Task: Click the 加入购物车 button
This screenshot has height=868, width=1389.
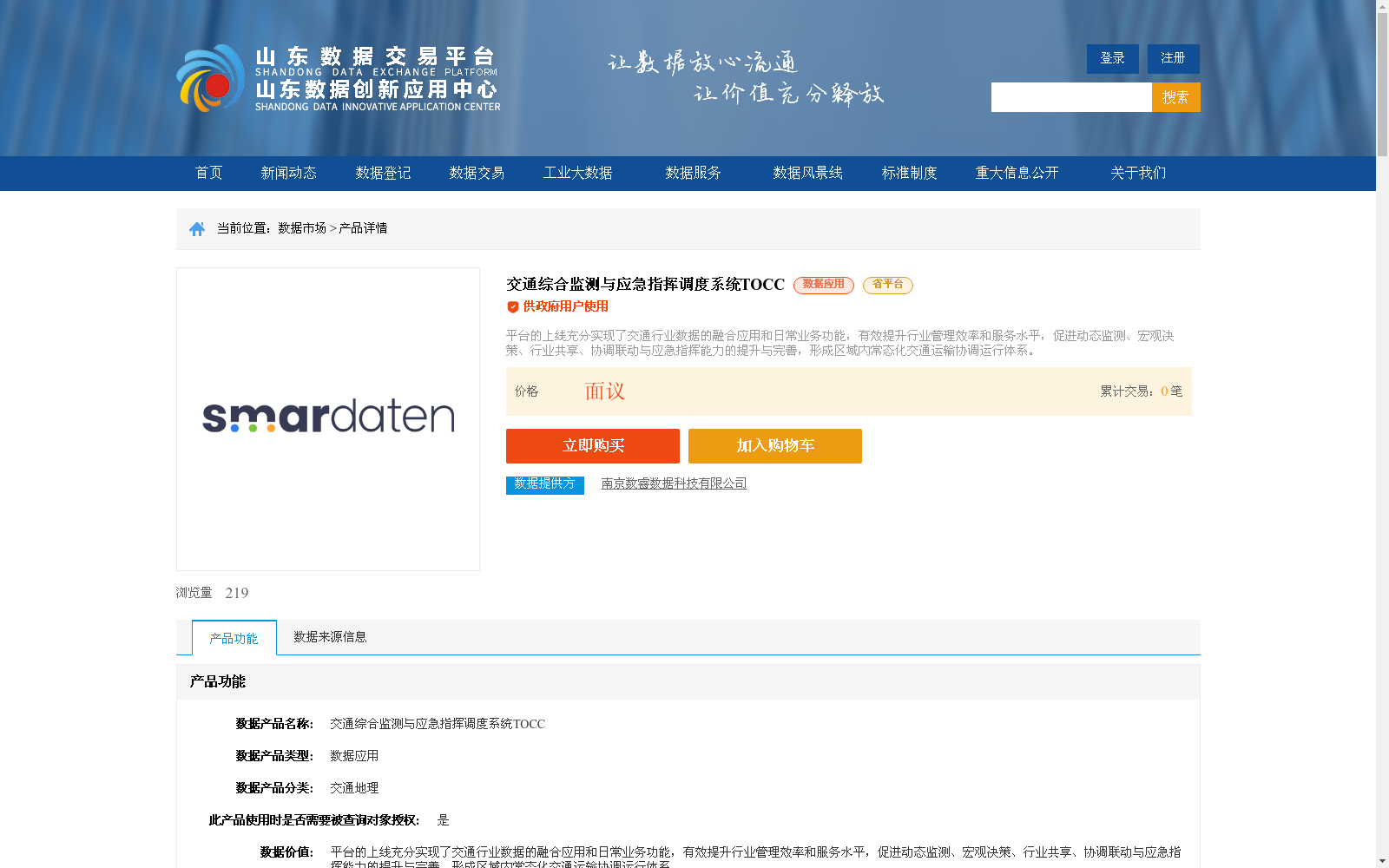Action: 775,446
